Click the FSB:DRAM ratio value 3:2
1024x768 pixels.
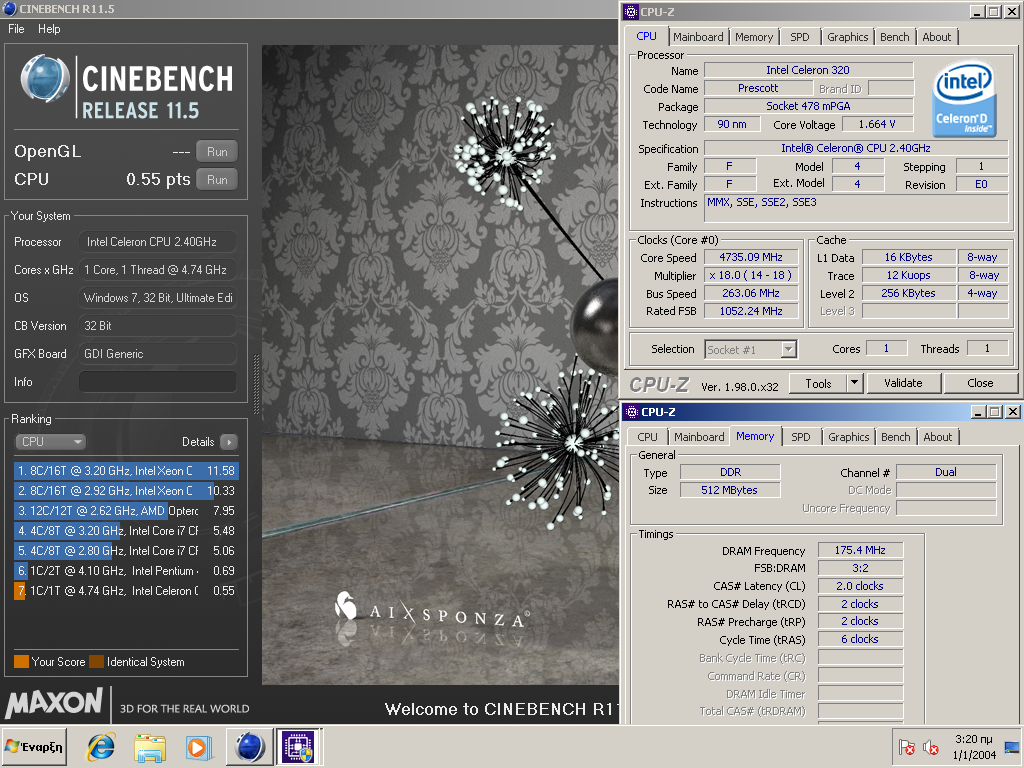(860, 568)
